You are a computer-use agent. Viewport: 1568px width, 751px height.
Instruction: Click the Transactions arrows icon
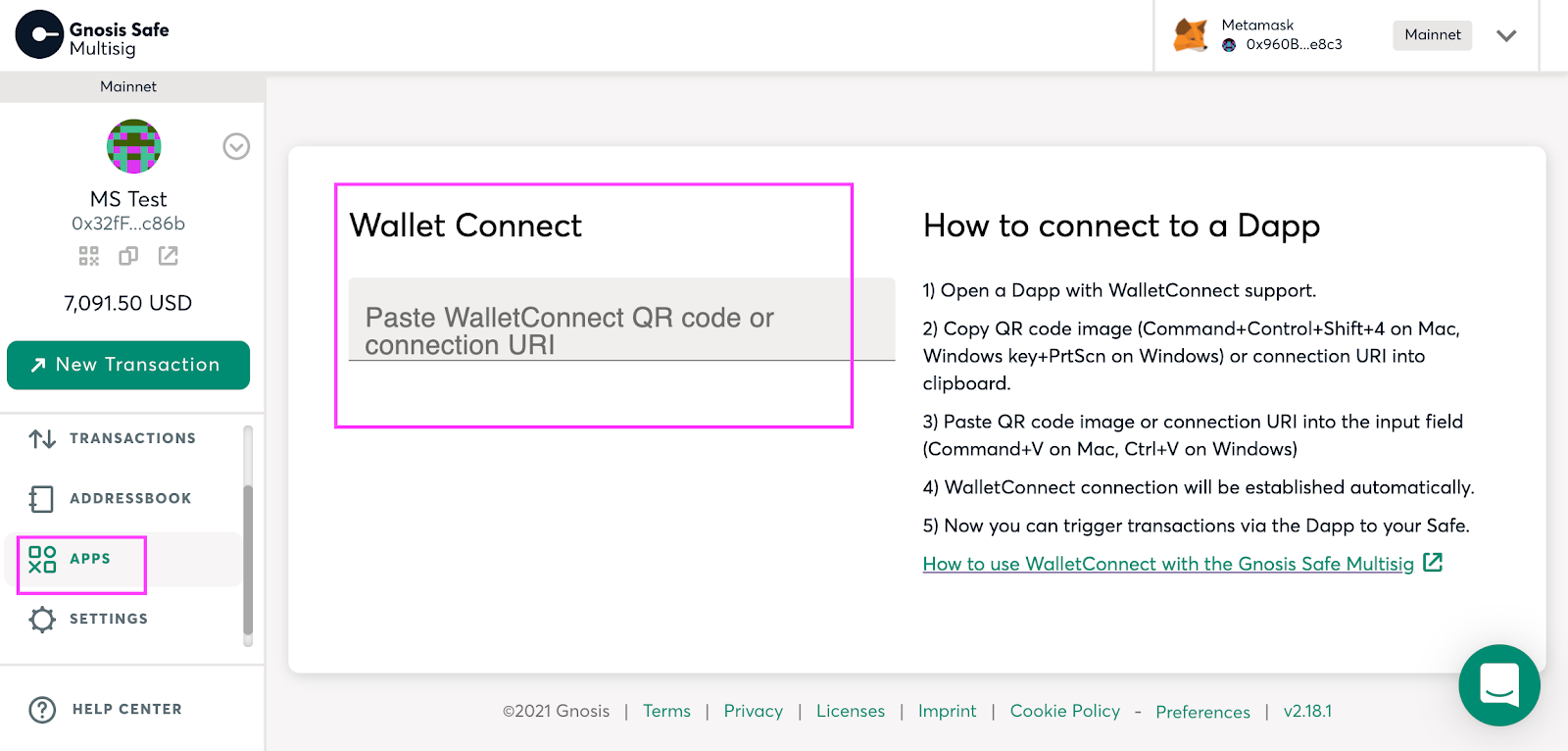coord(42,438)
